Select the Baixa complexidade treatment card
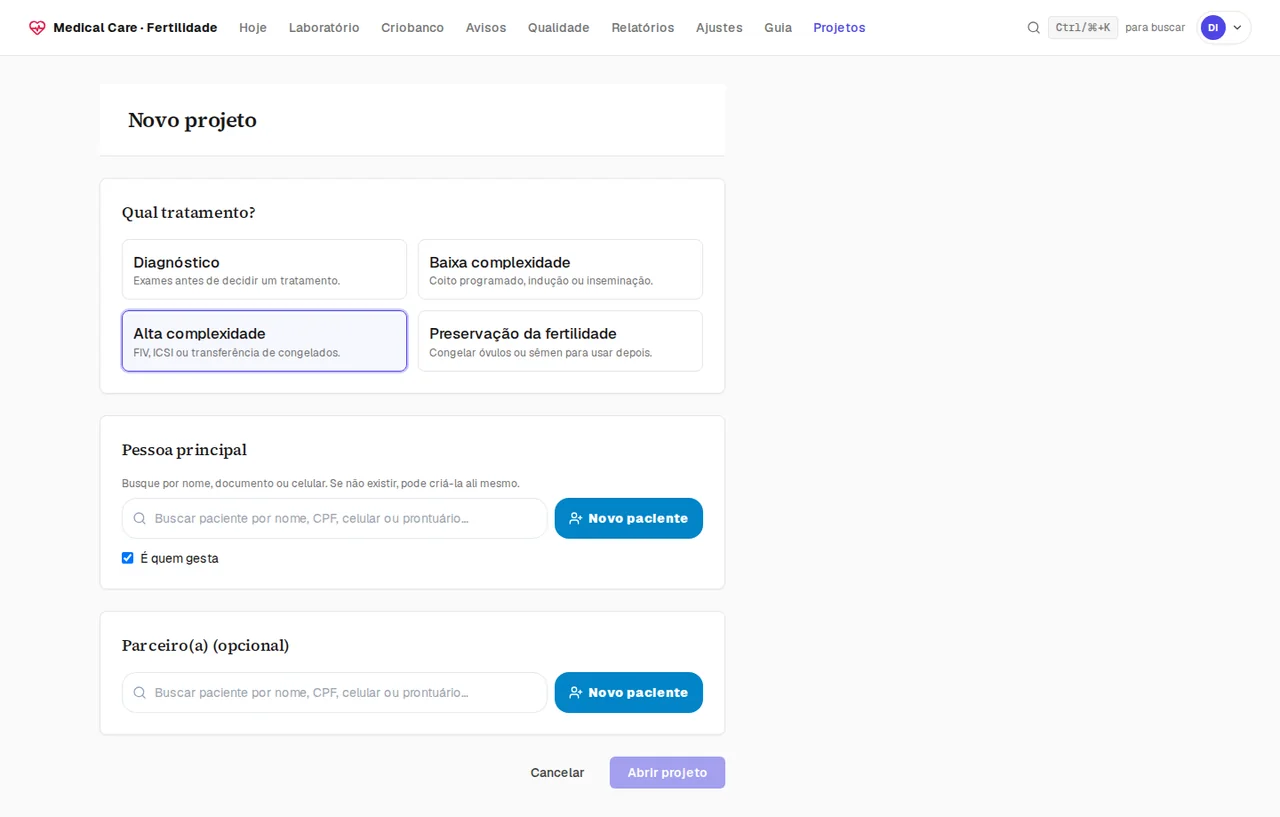1280x817 pixels. (x=560, y=269)
